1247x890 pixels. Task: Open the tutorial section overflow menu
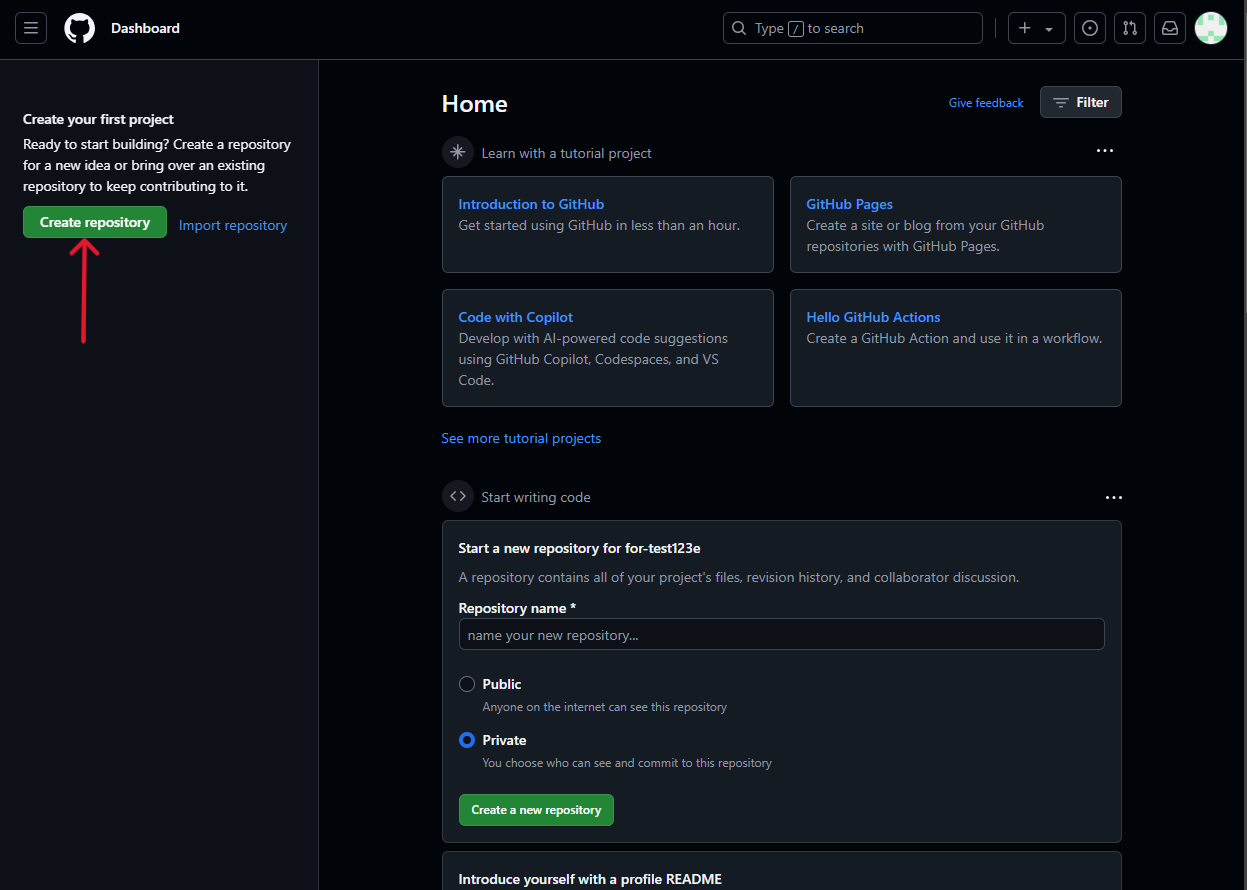(1104, 150)
